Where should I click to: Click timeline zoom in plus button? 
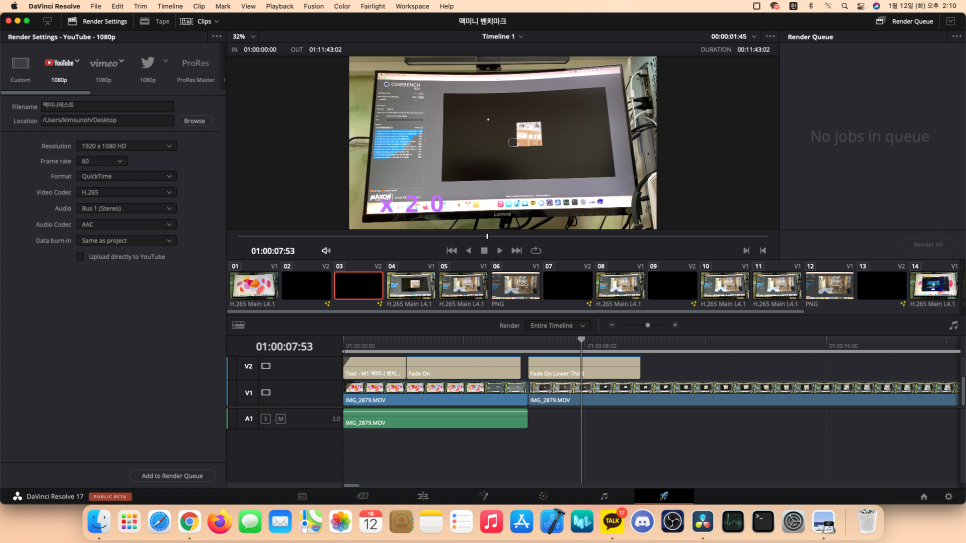675,325
